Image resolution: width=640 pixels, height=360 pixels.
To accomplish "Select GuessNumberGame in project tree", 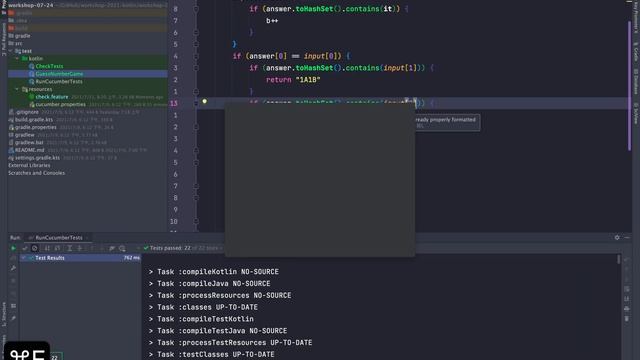I will pos(59,74).
